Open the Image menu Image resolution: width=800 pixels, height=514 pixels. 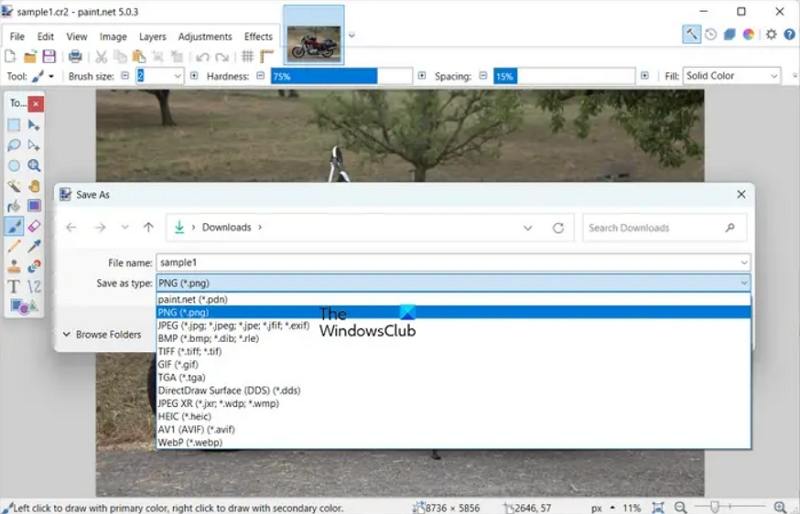pos(113,37)
